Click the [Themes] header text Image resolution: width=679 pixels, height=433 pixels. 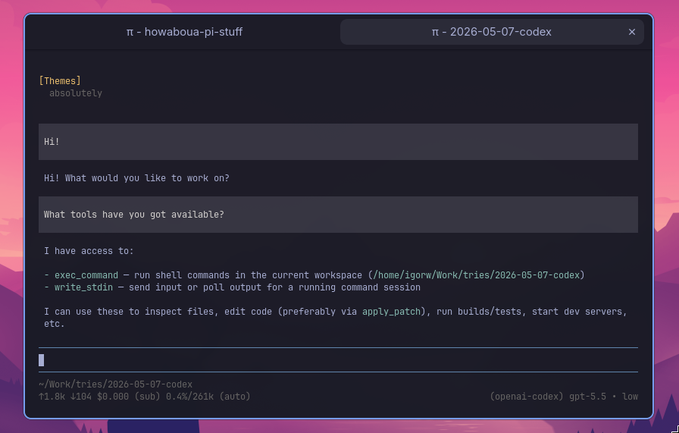pyautogui.click(x=60, y=81)
